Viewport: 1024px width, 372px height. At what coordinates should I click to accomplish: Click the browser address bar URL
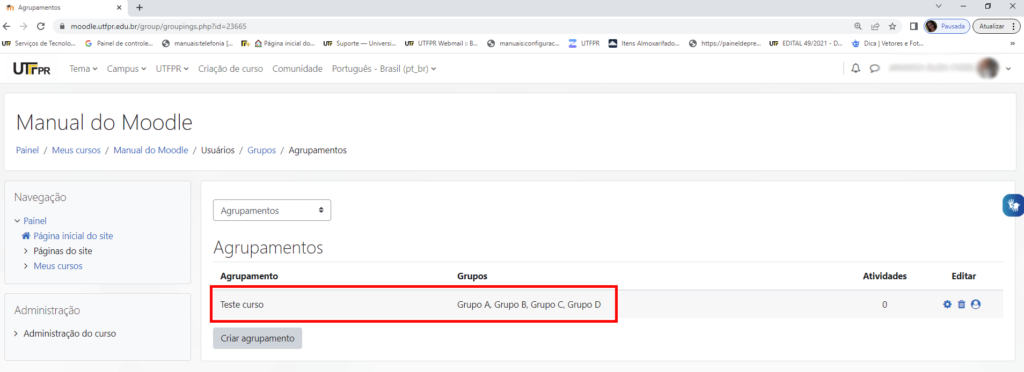tap(159, 27)
